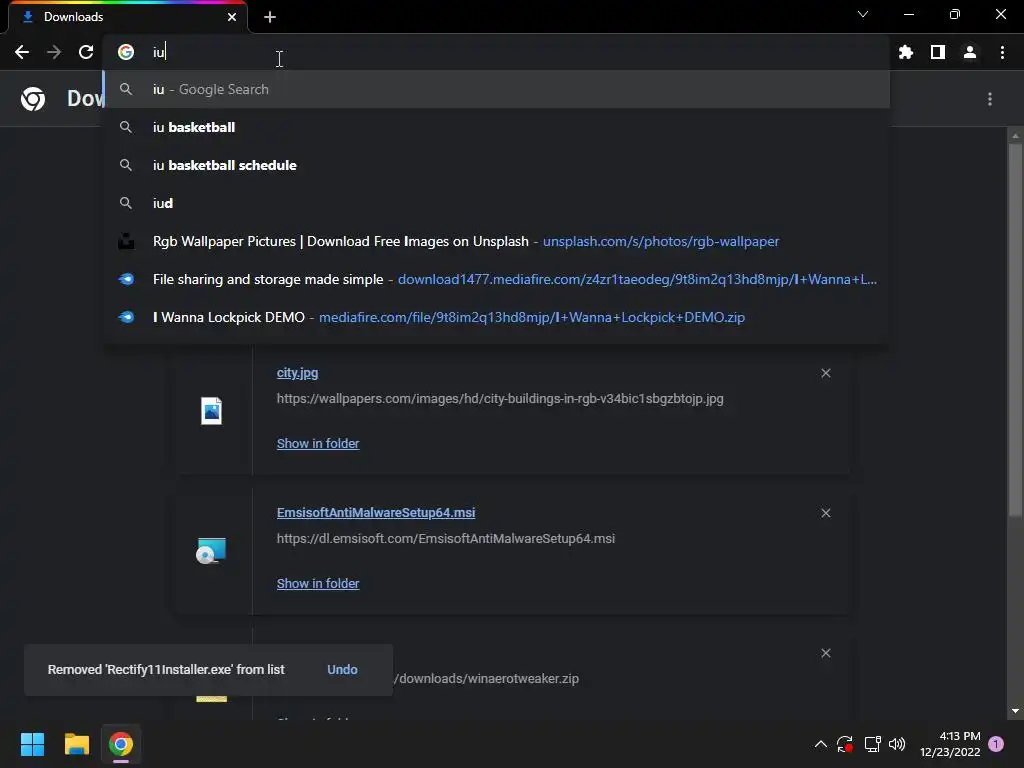Choose the 'iu basketball schedule' suggestion
Viewport: 1024px width, 768px height.
pyautogui.click(x=497, y=165)
